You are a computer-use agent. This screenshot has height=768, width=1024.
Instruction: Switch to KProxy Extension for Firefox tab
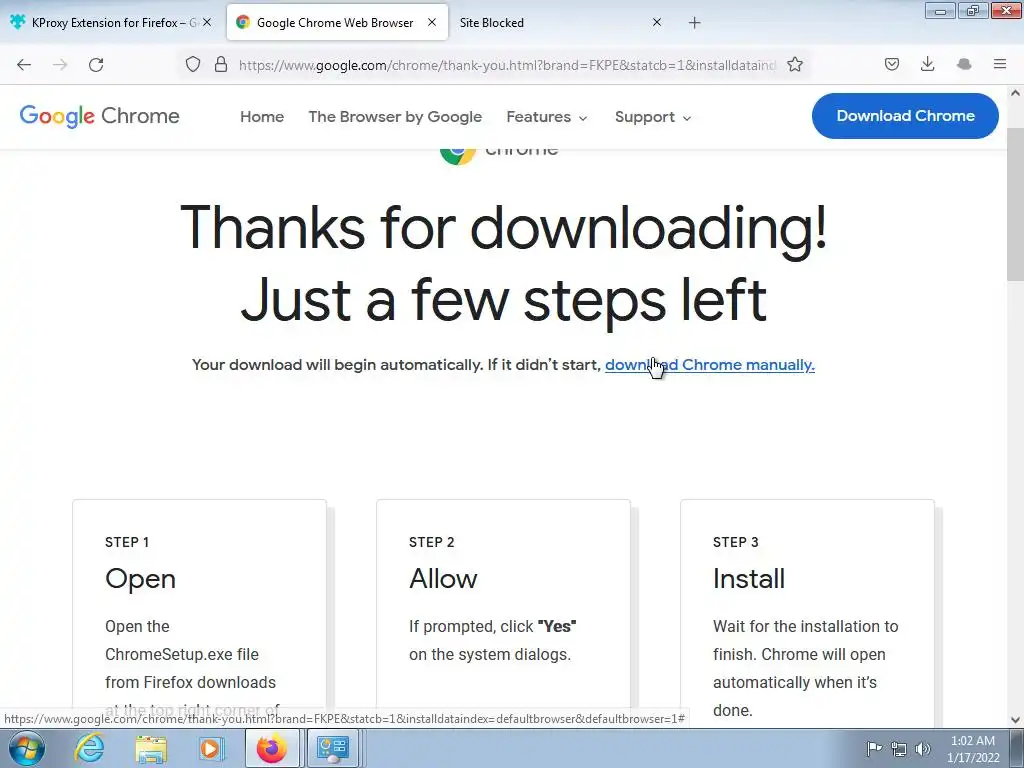[x=111, y=22]
